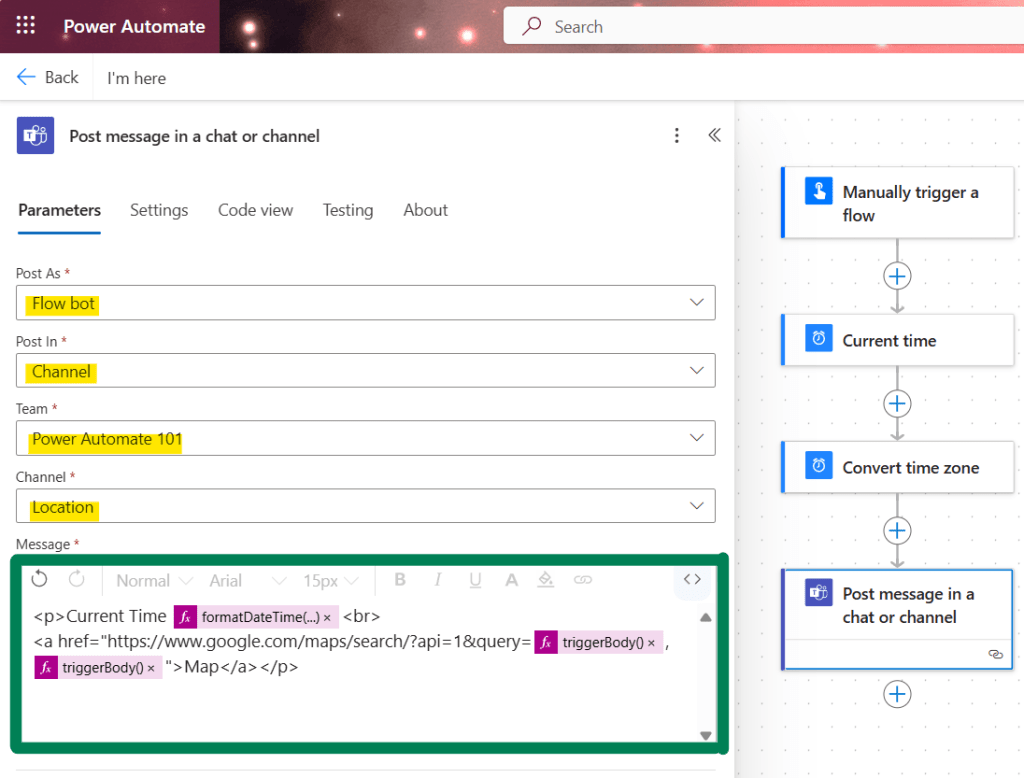
Task: Toggle the code view icon in editor
Action: coord(692,579)
